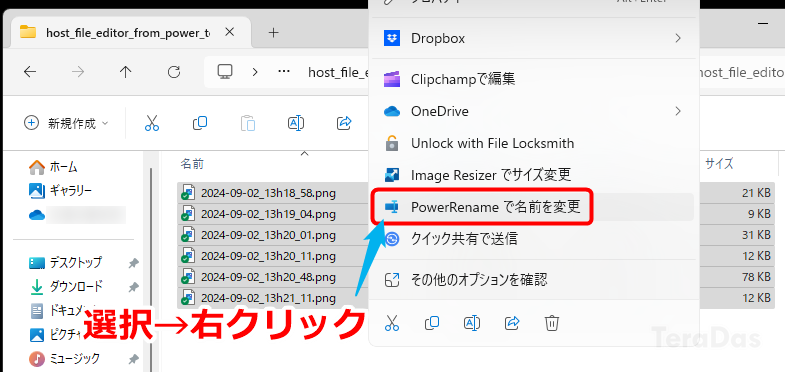785x372 pixels.
Task: Open ダウンロード in quick access
Action: [x=66, y=286]
